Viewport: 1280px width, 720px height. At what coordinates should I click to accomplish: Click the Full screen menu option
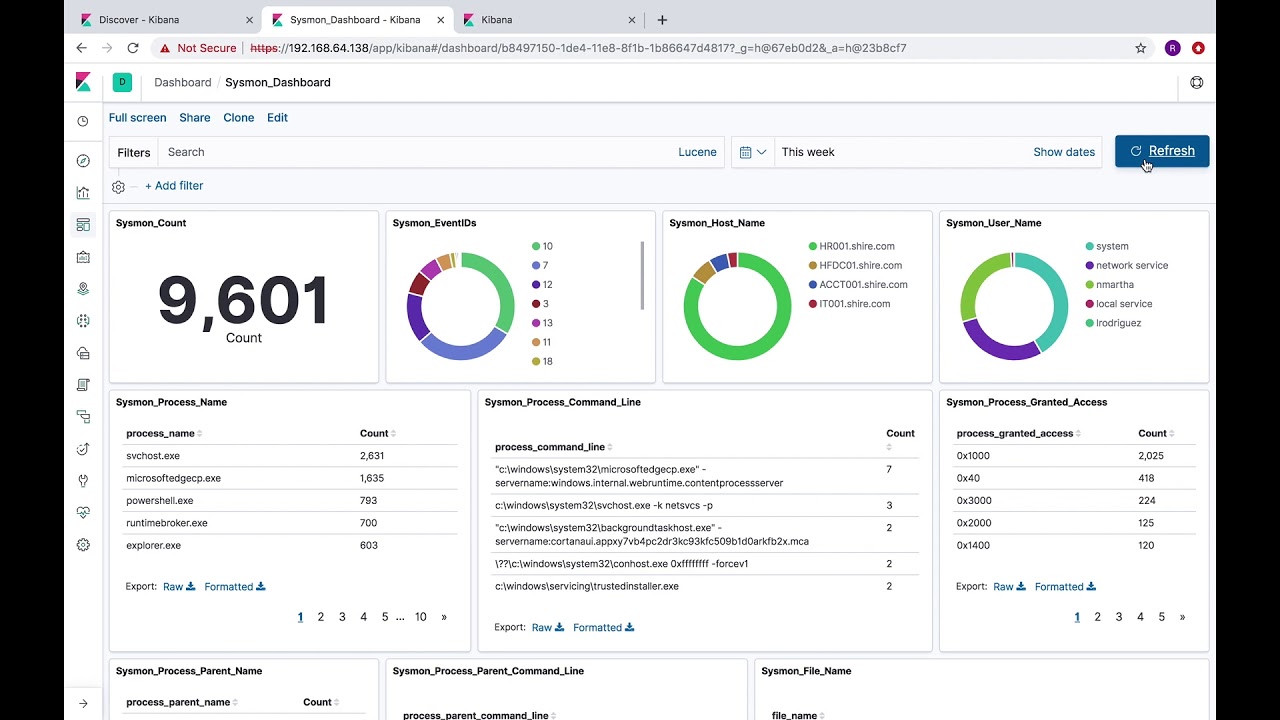pos(137,118)
